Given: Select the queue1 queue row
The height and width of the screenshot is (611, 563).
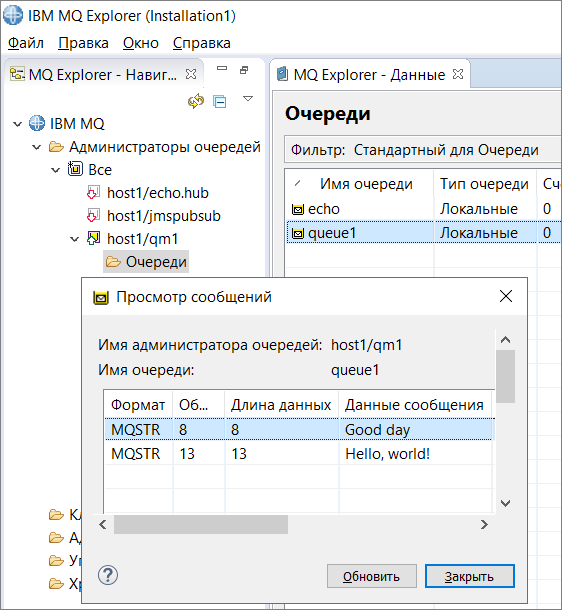Looking at the screenshot, I should pyautogui.click(x=423, y=233).
